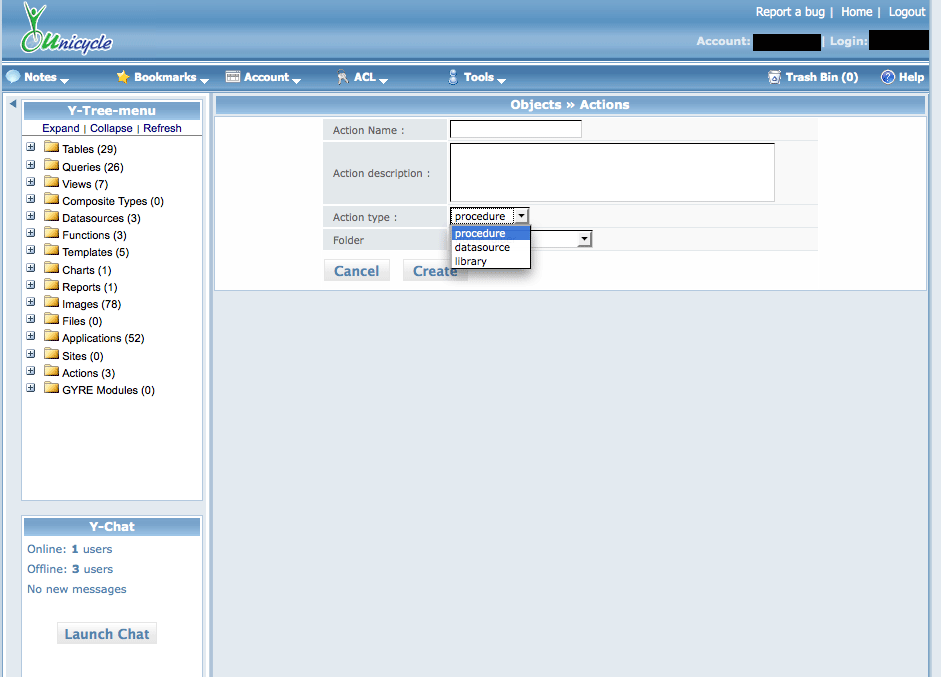Choose datasource from action type list

[482, 247]
